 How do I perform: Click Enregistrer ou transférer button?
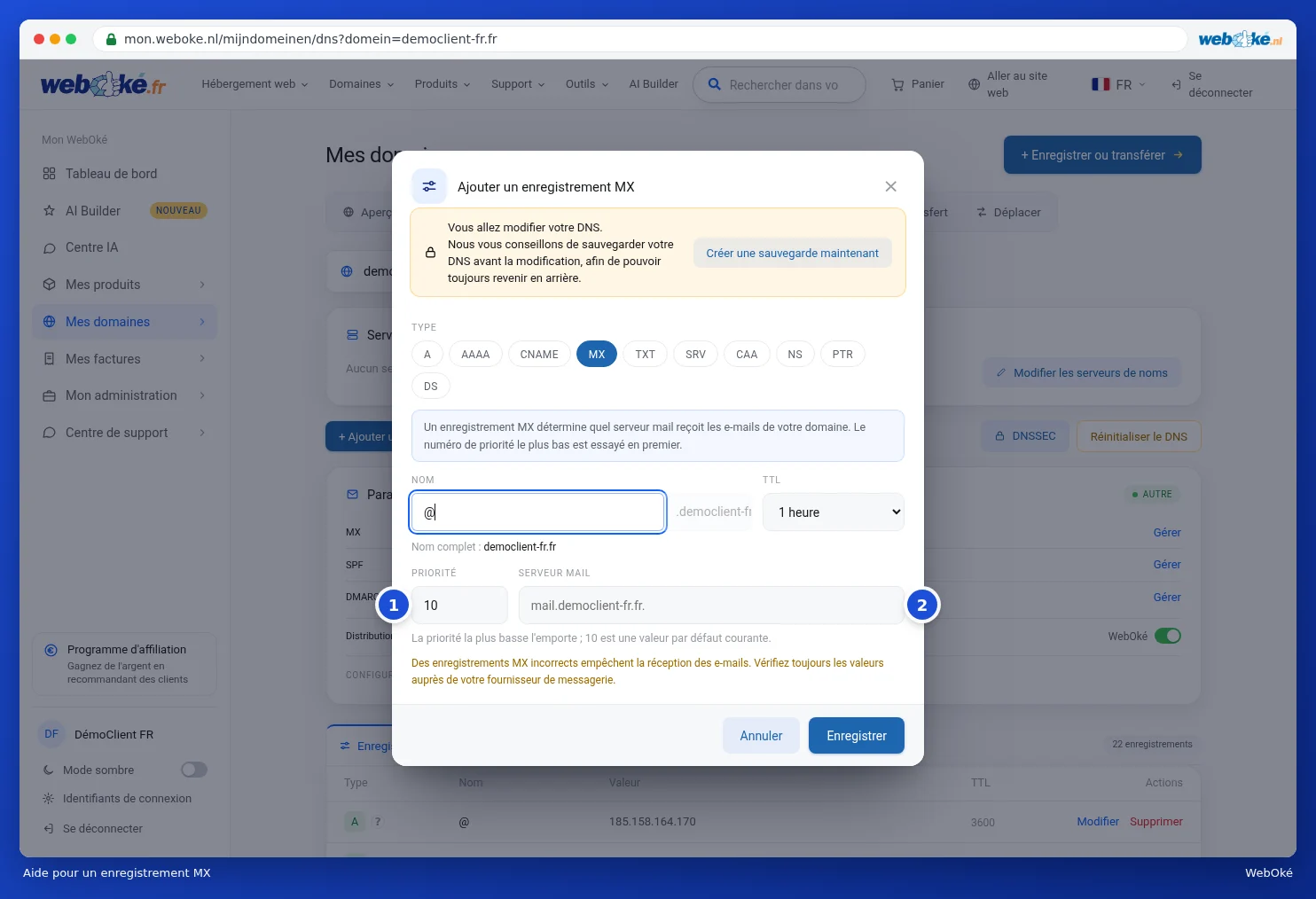pyautogui.click(x=1102, y=155)
